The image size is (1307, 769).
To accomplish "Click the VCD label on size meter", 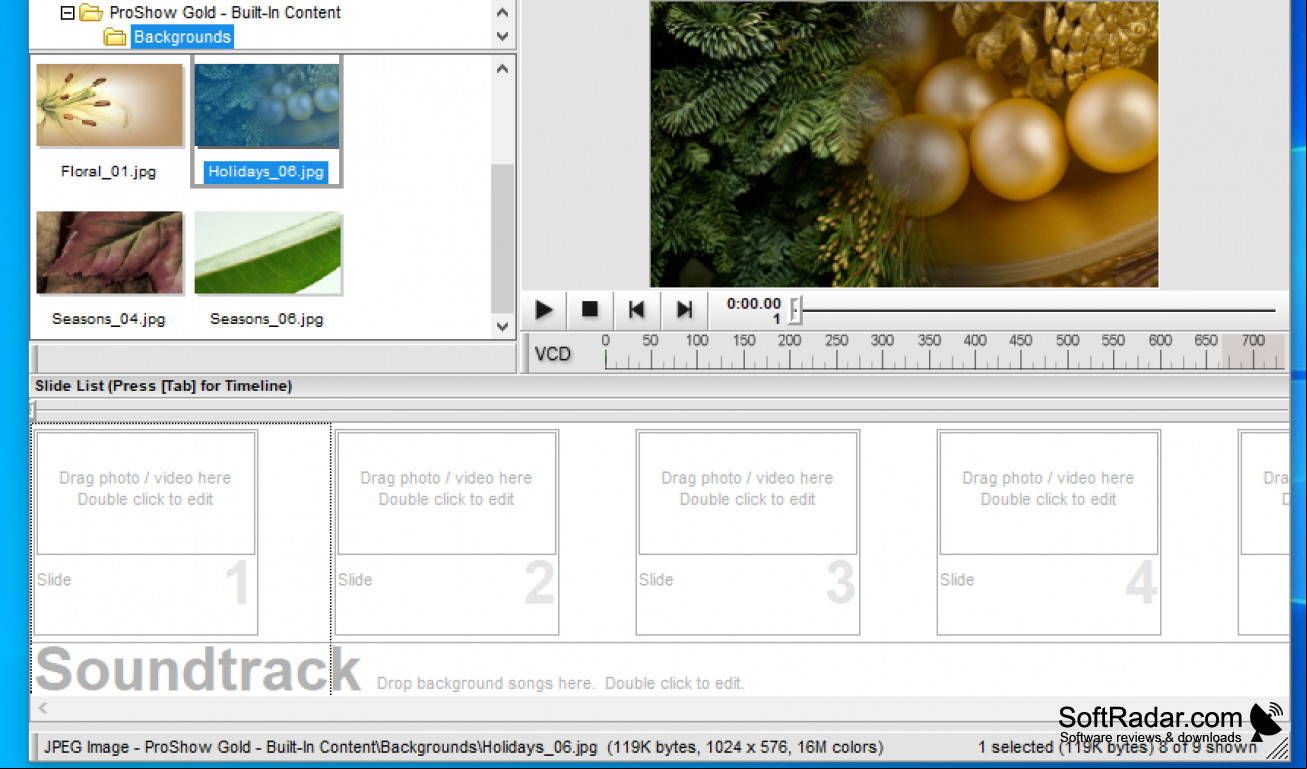I will [553, 354].
